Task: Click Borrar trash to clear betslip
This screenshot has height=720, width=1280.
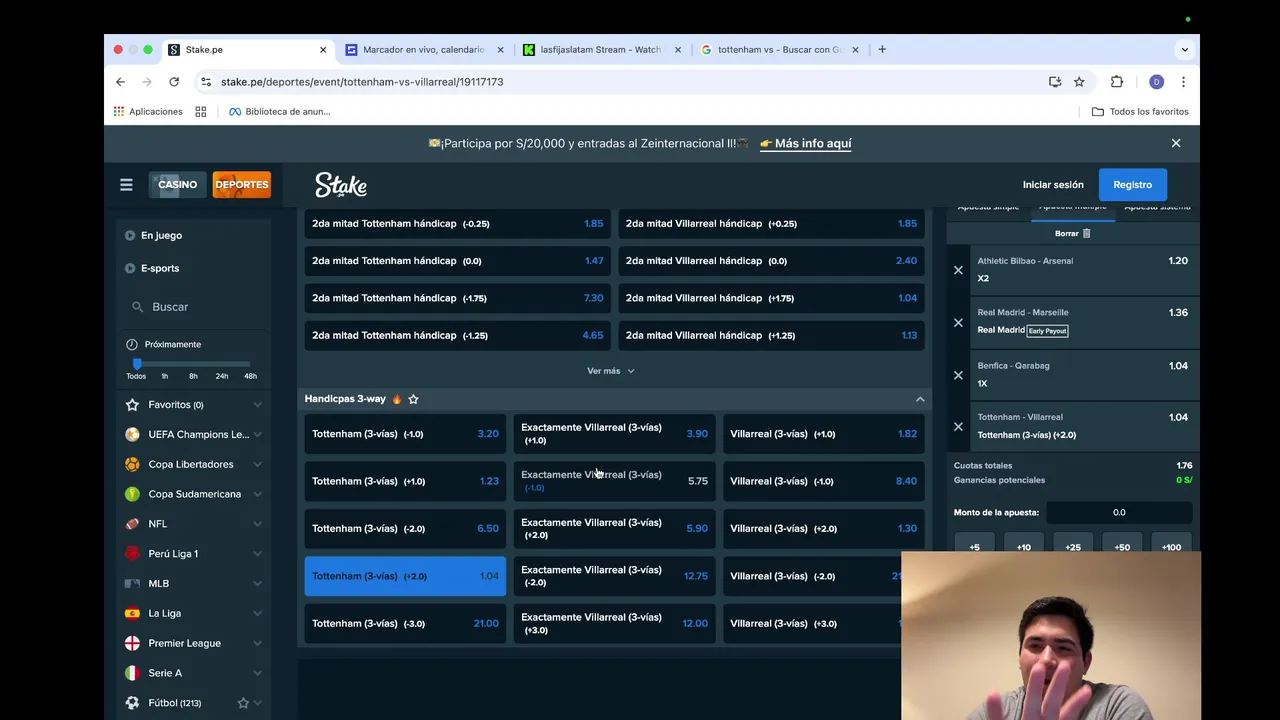Action: pyautogui.click(x=1073, y=233)
